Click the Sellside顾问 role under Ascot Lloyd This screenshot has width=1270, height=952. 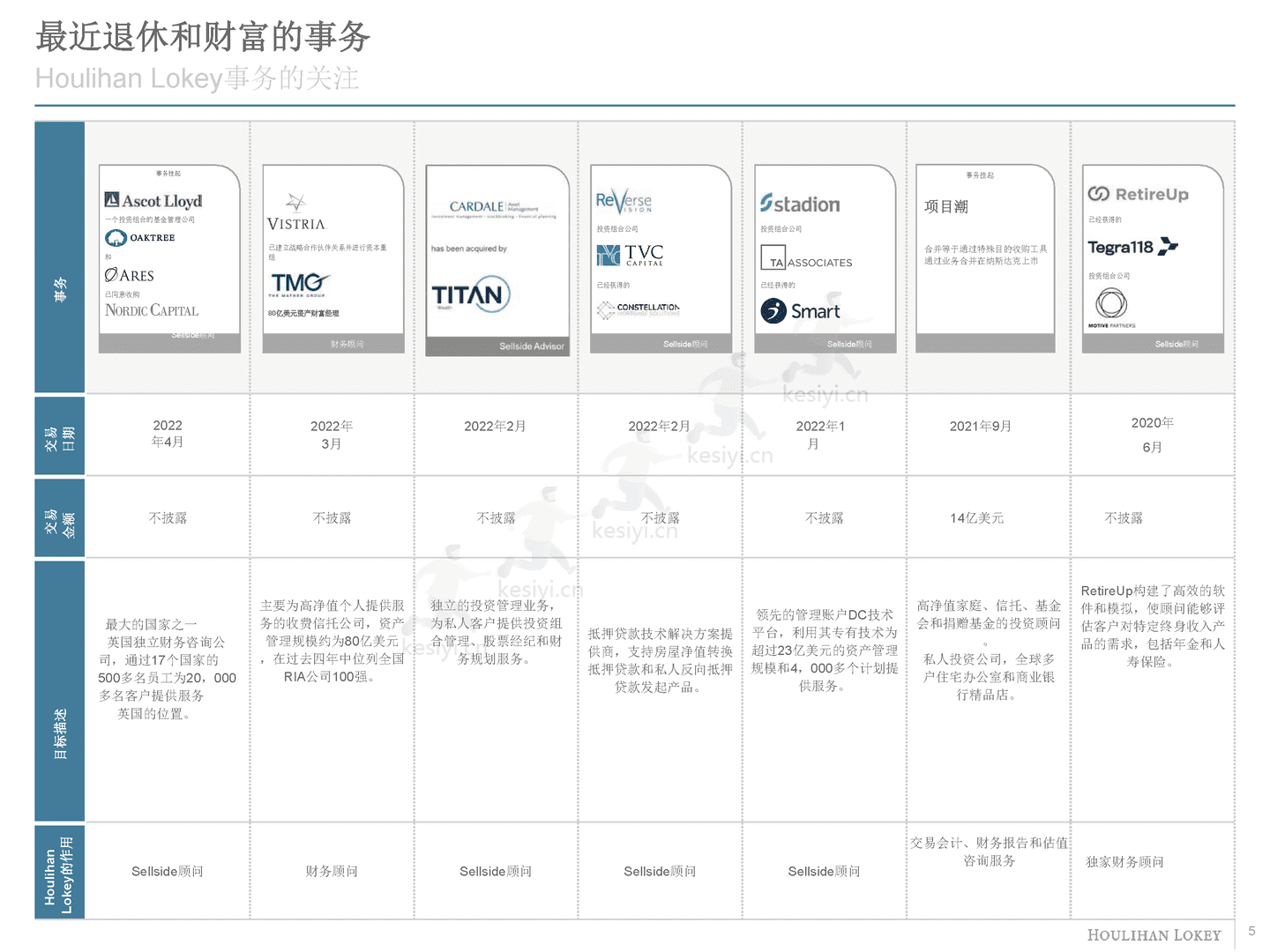(168, 872)
